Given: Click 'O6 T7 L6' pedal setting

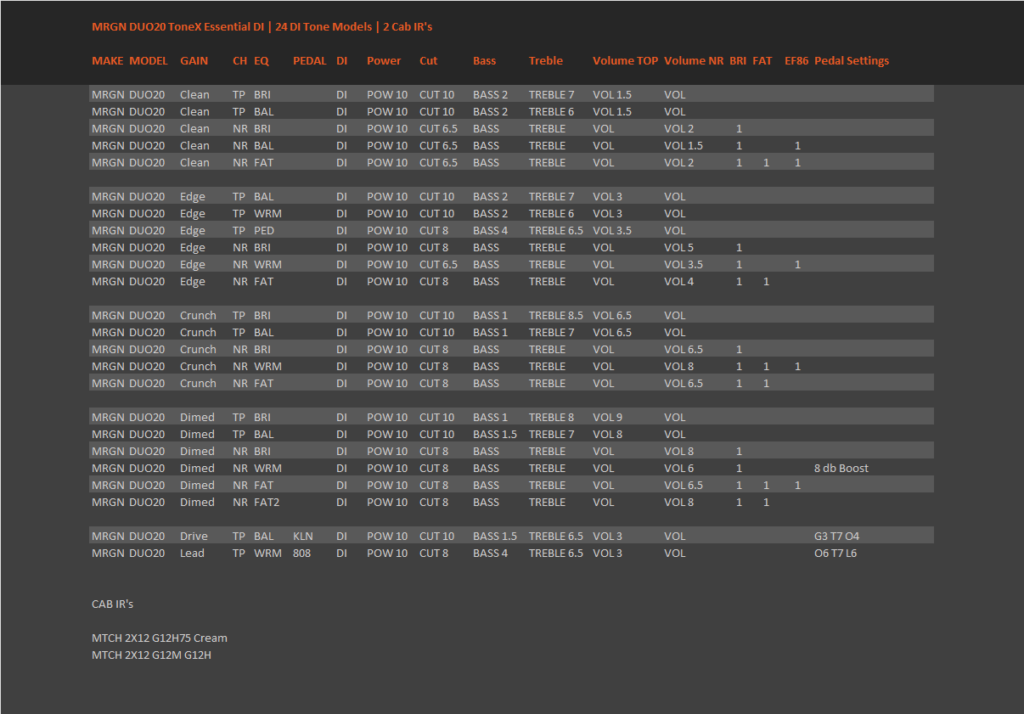Looking at the screenshot, I should click(x=835, y=553).
